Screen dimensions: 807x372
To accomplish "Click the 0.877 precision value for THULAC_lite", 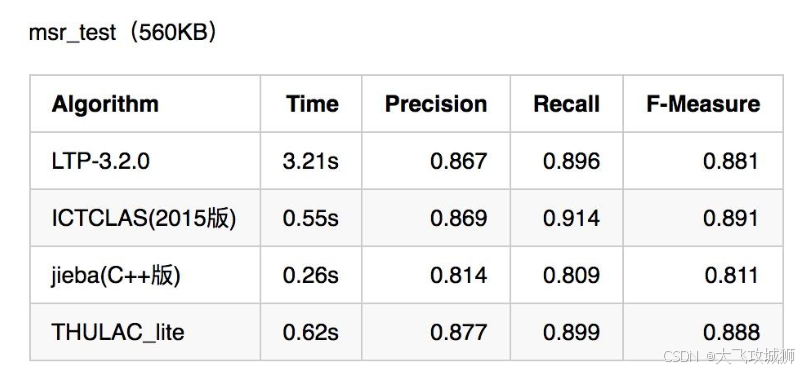I will point(459,332).
